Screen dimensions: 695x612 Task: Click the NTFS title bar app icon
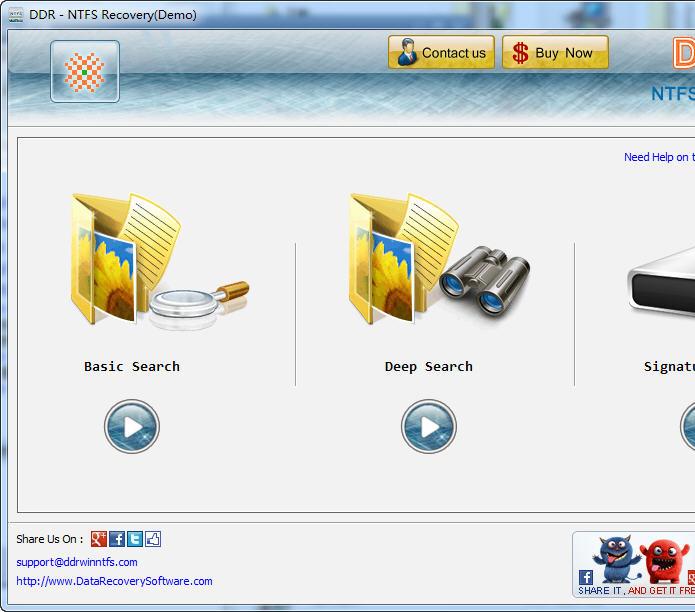[16, 15]
